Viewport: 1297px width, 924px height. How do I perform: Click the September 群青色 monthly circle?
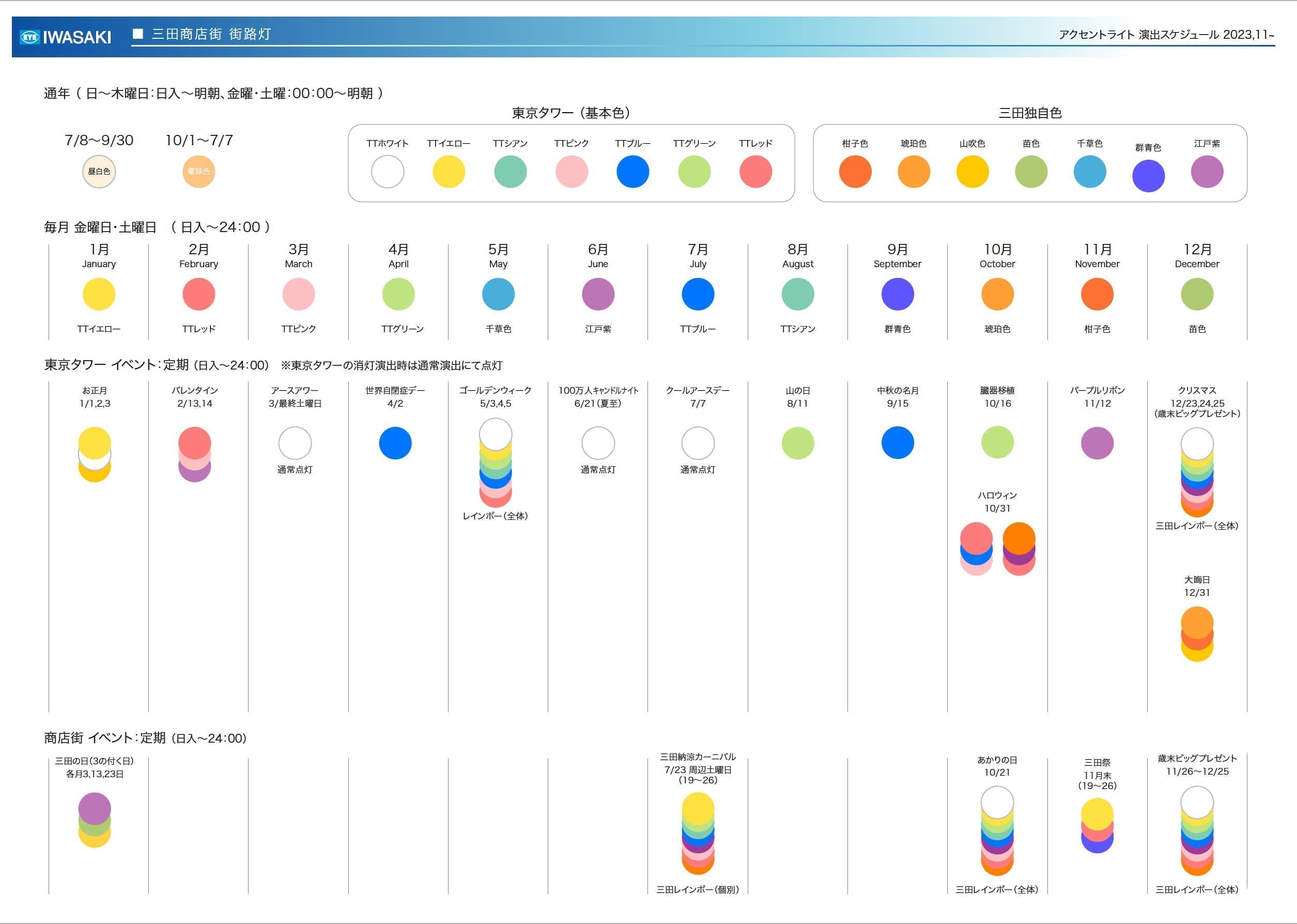coord(897,294)
